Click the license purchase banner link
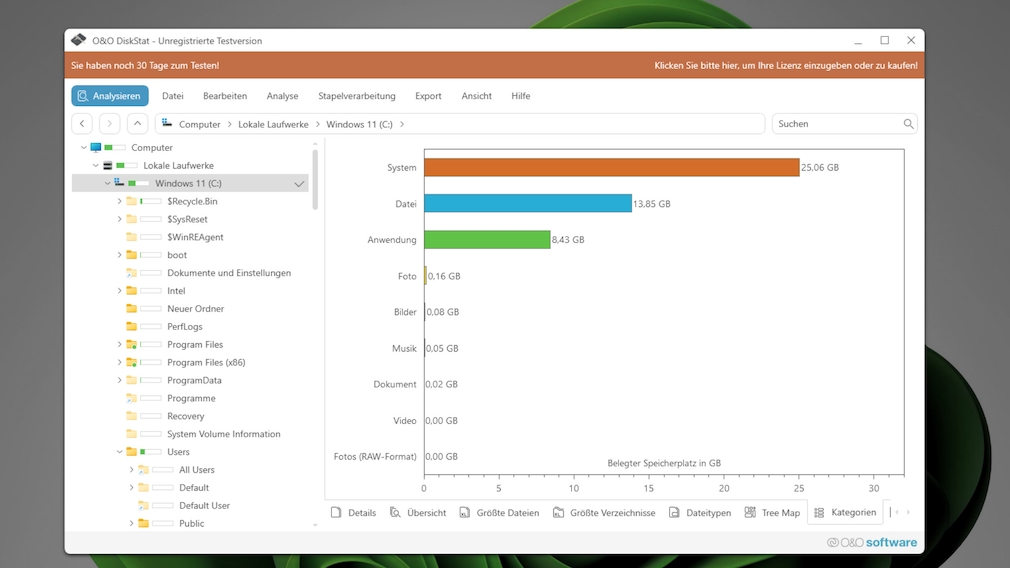1010x568 pixels. (x=785, y=66)
